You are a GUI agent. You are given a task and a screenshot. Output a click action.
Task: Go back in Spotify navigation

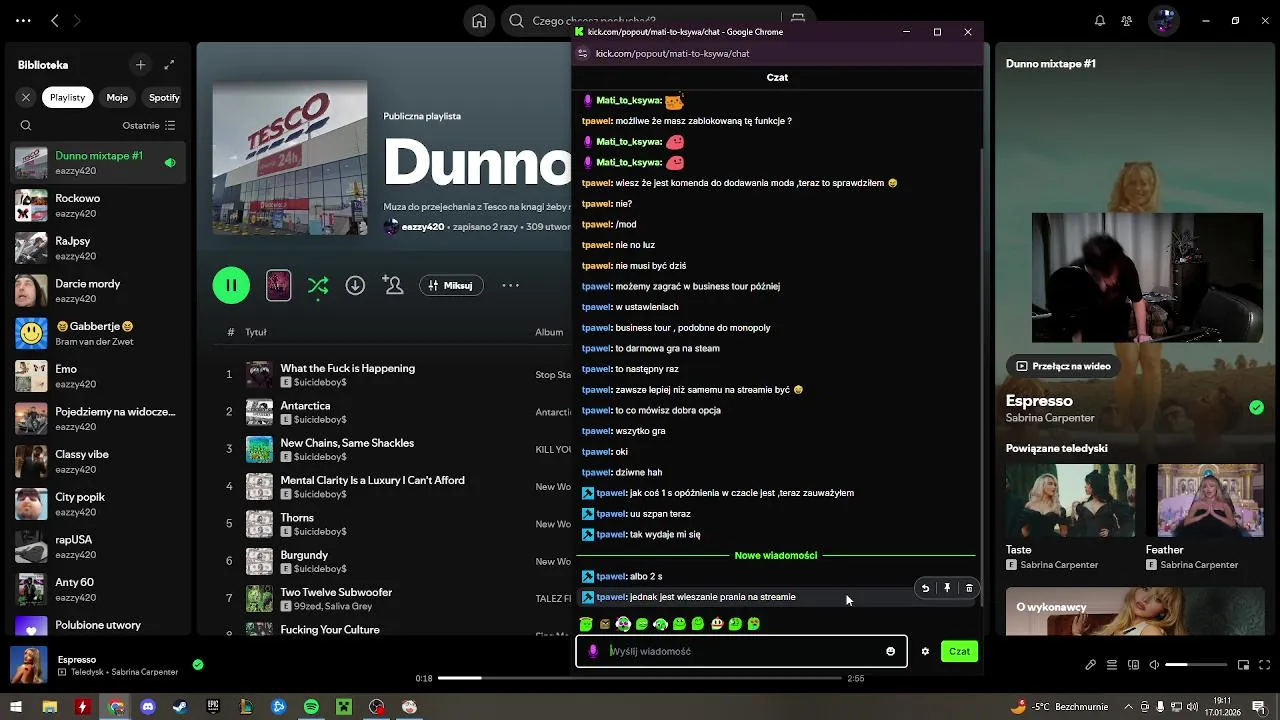click(55, 20)
